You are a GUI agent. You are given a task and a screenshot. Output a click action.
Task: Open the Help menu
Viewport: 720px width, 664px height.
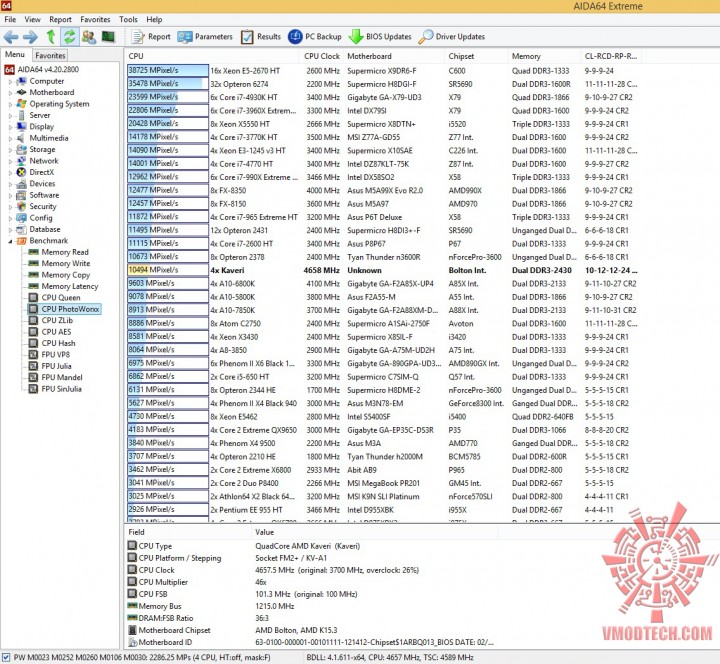154,19
